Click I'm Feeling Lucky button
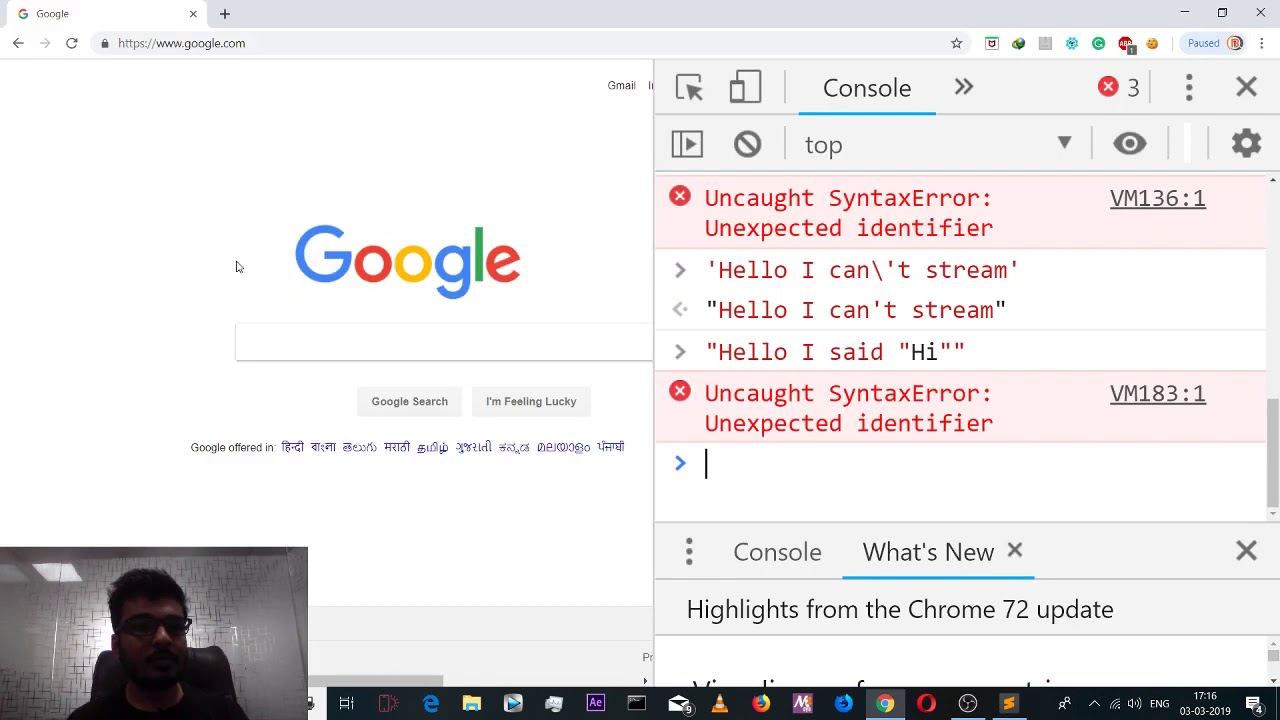The width and height of the screenshot is (1280, 720). pyautogui.click(x=531, y=401)
